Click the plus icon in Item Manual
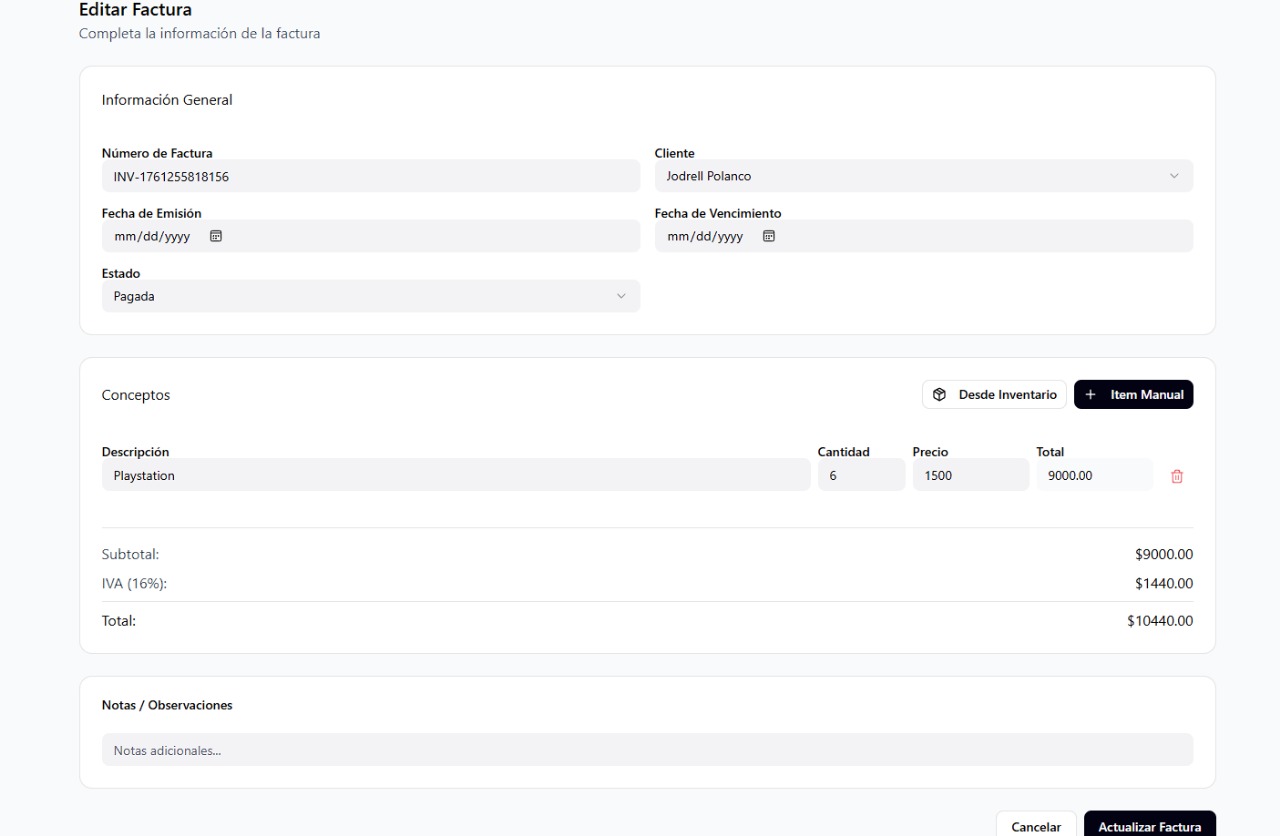Viewport: 1280px width, 836px height. 1090,395
